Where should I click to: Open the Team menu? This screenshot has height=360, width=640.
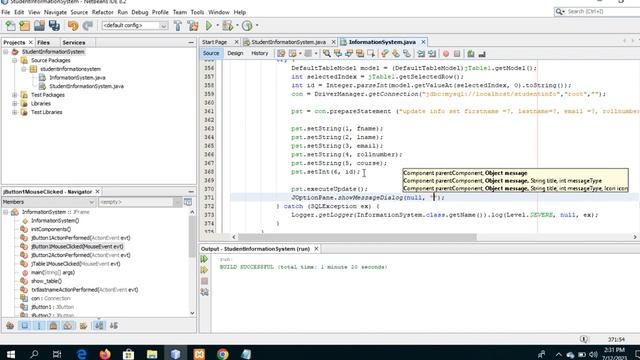tap(180, 12)
